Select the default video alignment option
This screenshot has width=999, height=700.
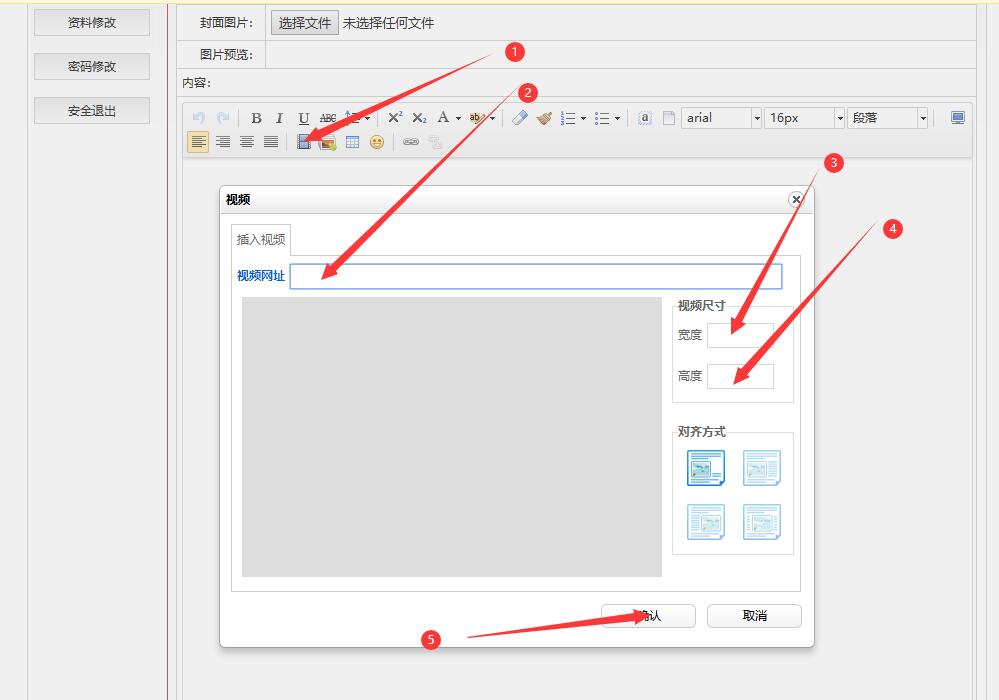(x=705, y=467)
